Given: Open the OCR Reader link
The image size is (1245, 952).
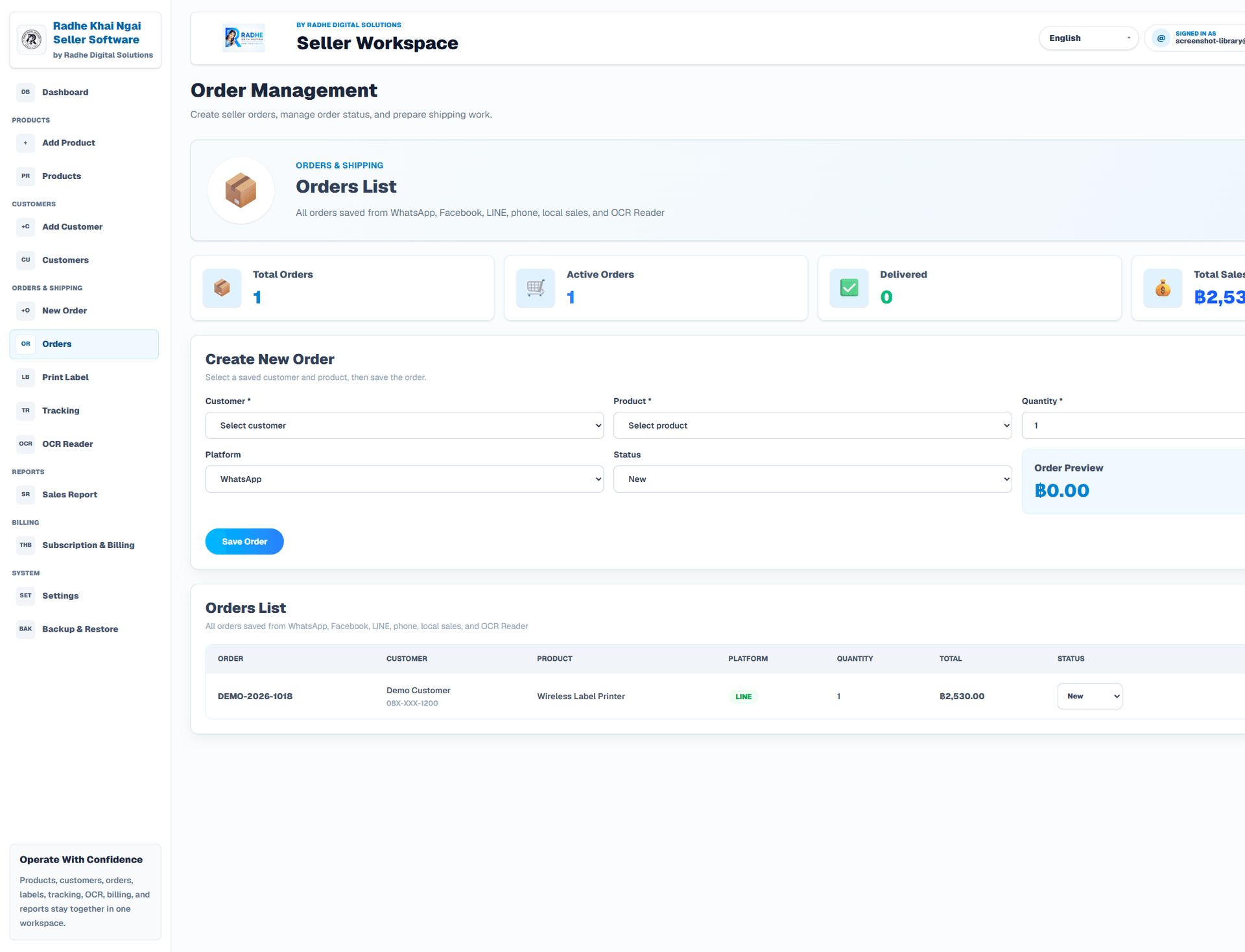Looking at the screenshot, I should 84,444.
